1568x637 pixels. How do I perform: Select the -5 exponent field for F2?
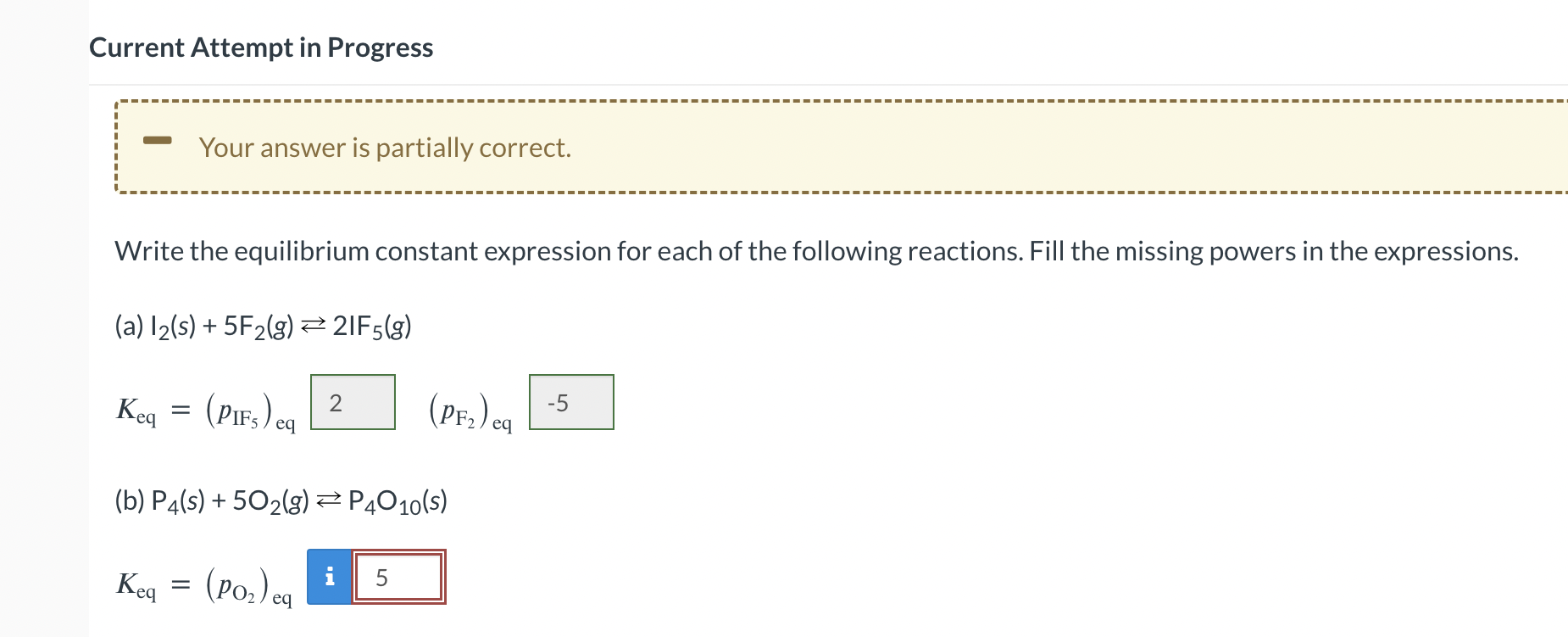tap(570, 402)
